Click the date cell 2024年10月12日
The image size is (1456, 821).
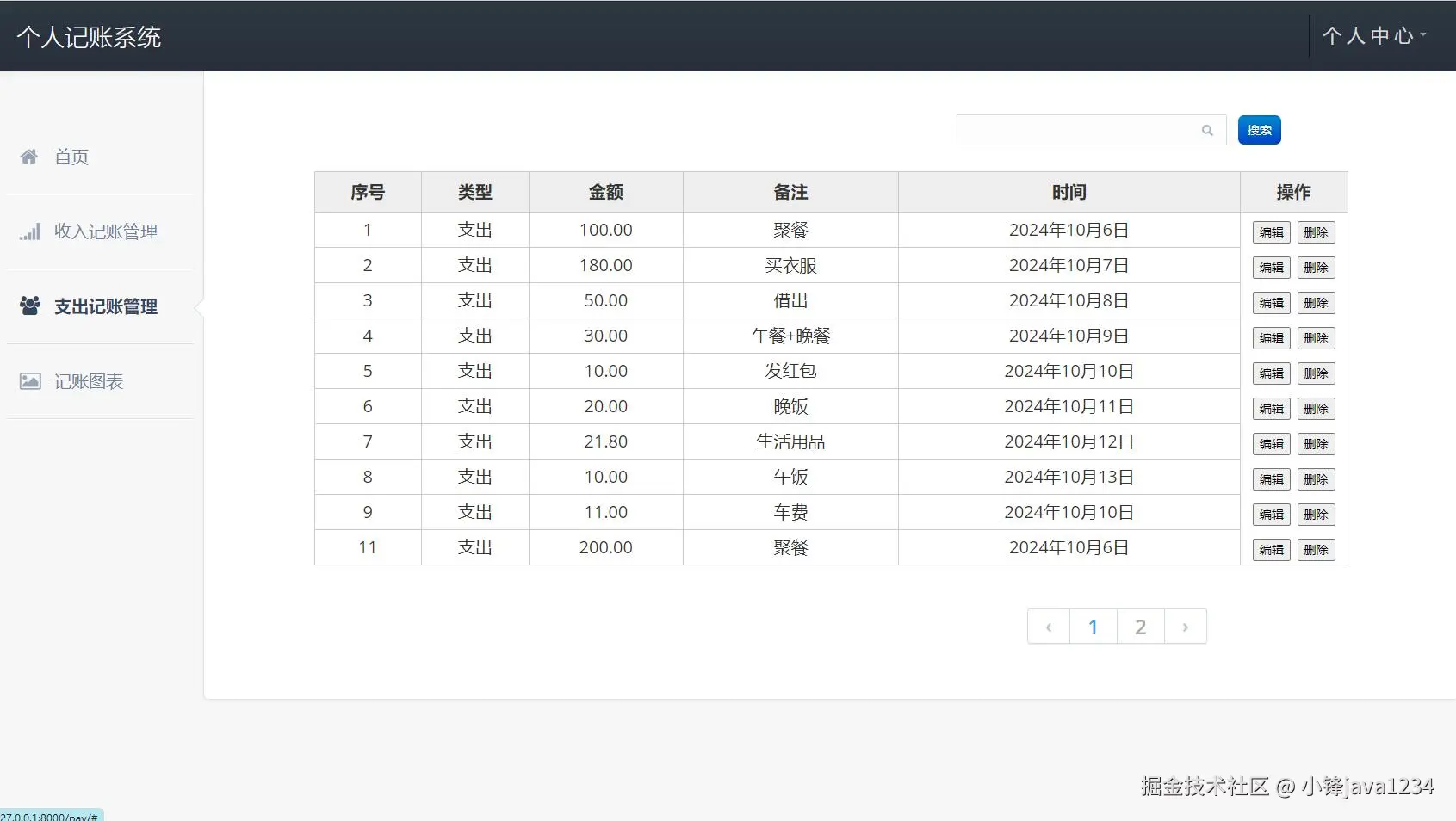[1069, 441]
